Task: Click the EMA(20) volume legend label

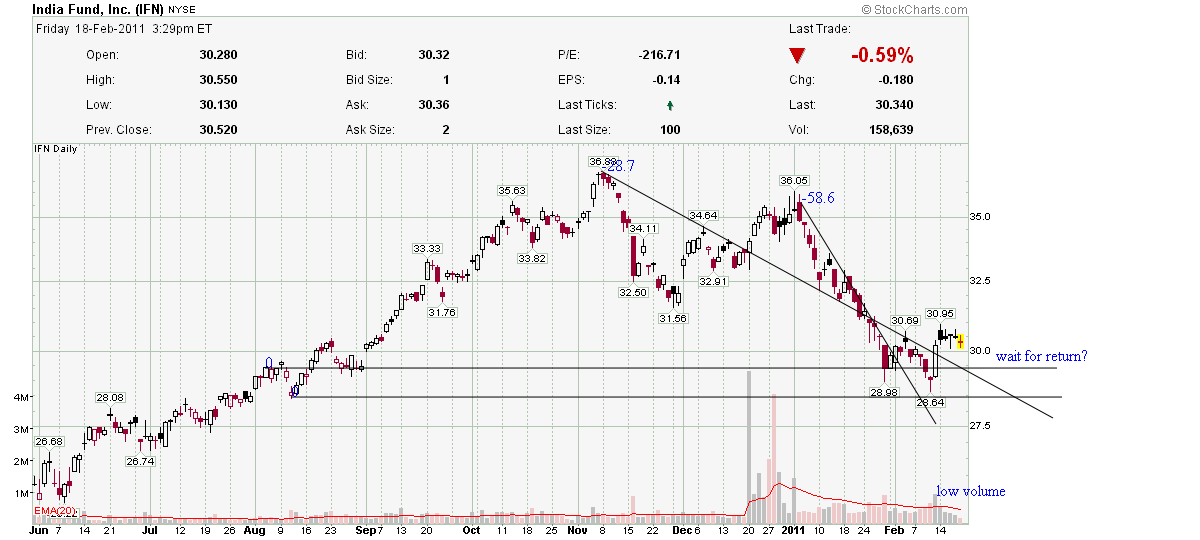Action: (x=55, y=511)
